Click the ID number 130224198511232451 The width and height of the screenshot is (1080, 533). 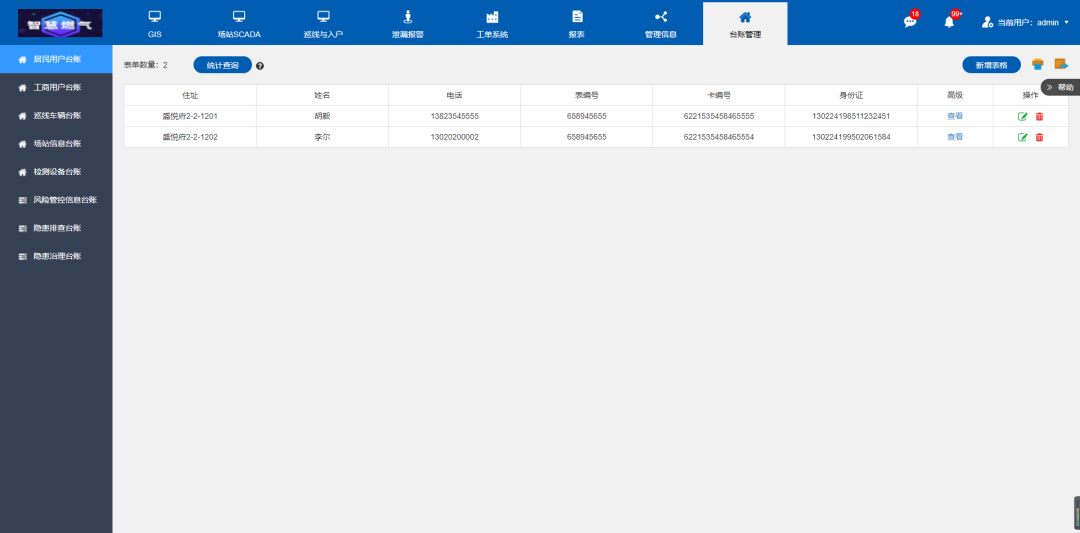pyautogui.click(x=851, y=116)
